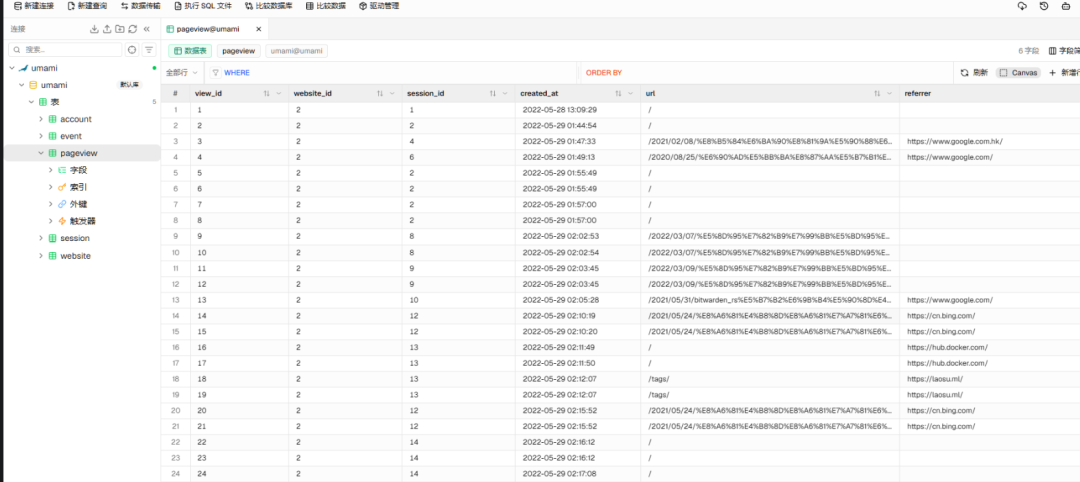Click the robot assistant icon at top right

[1066, 6]
